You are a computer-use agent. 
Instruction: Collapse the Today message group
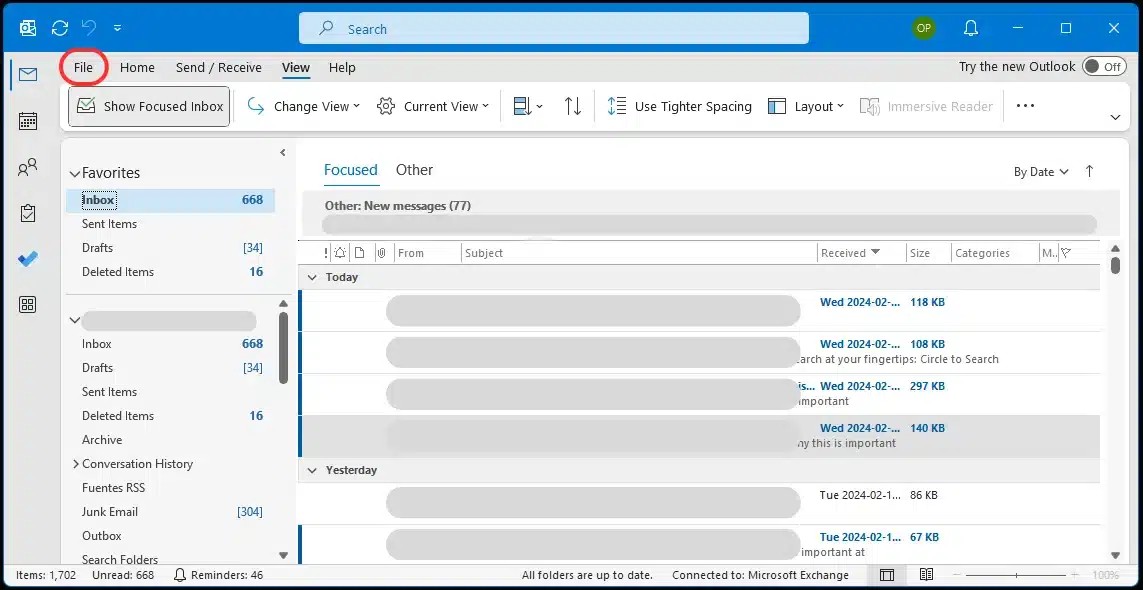pos(312,278)
